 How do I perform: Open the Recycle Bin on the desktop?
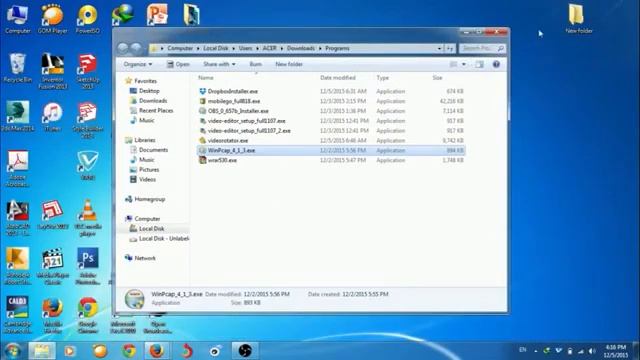coord(18,68)
